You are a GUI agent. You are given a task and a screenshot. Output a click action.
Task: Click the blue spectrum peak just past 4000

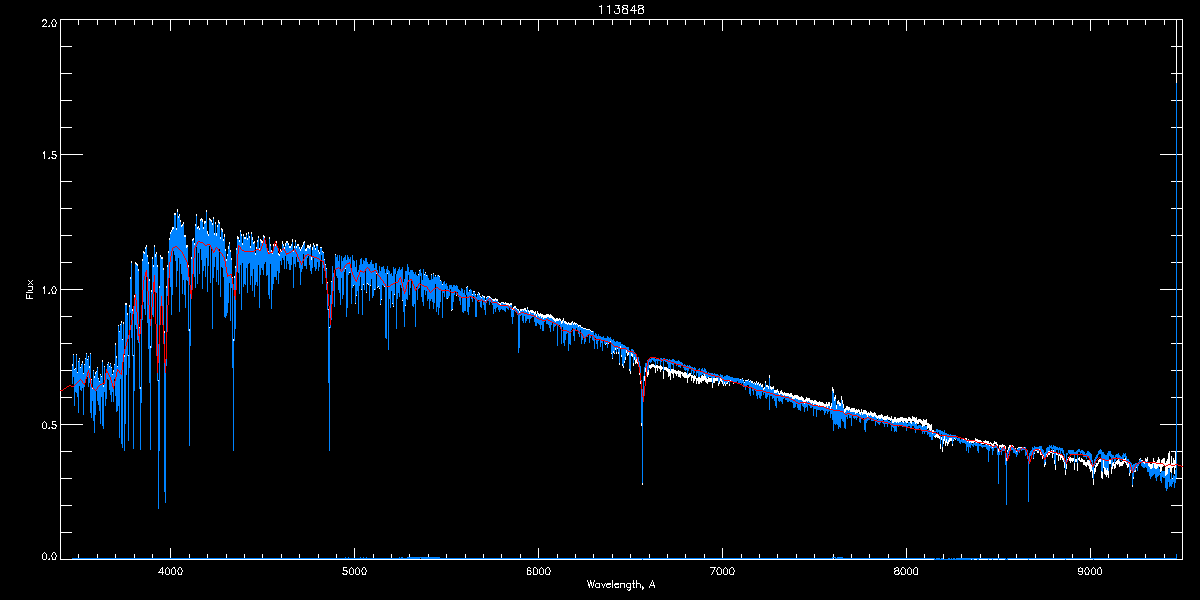[177, 212]
